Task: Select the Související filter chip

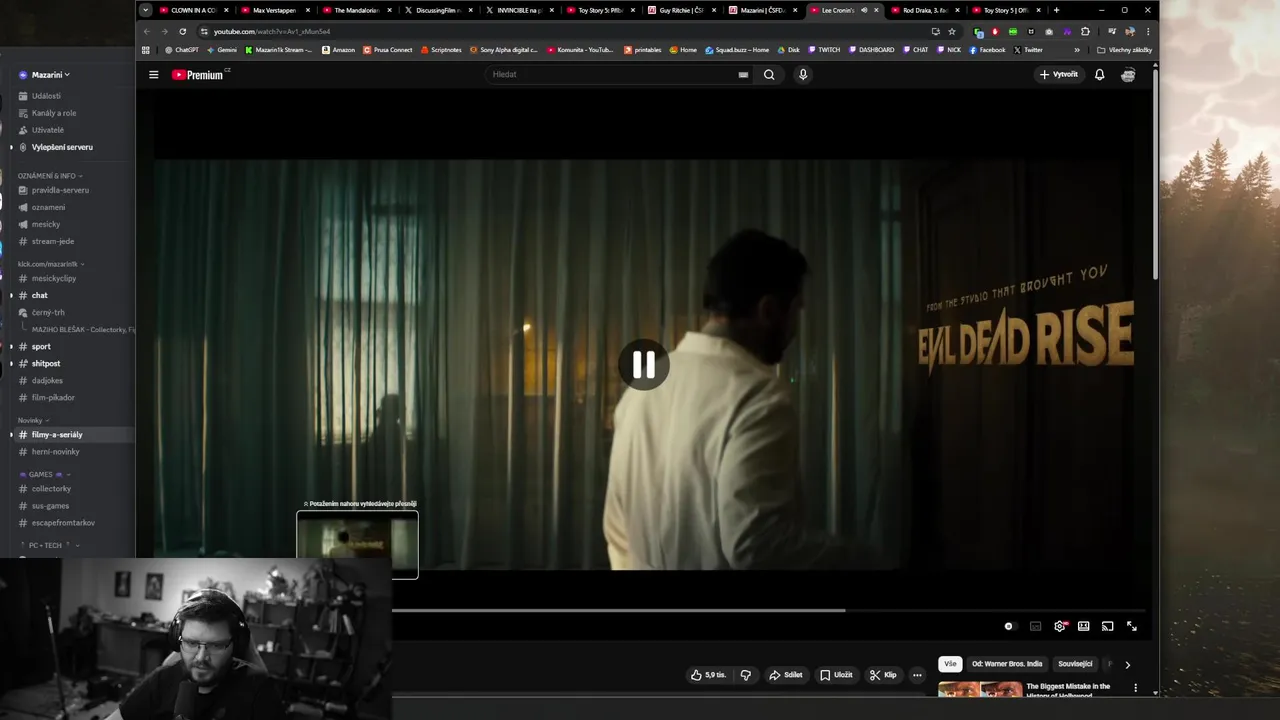Action: click(1075, 664)
